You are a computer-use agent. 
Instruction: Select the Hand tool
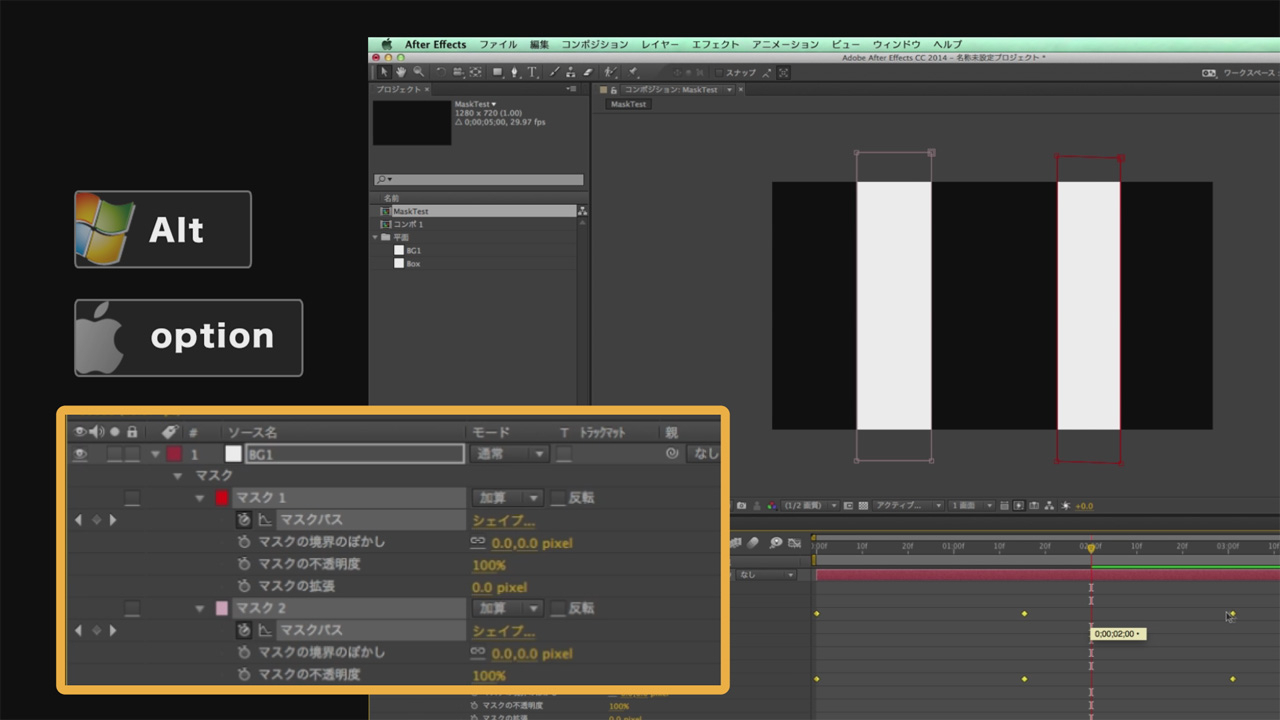pyautogui.click(x=401, y=72)
